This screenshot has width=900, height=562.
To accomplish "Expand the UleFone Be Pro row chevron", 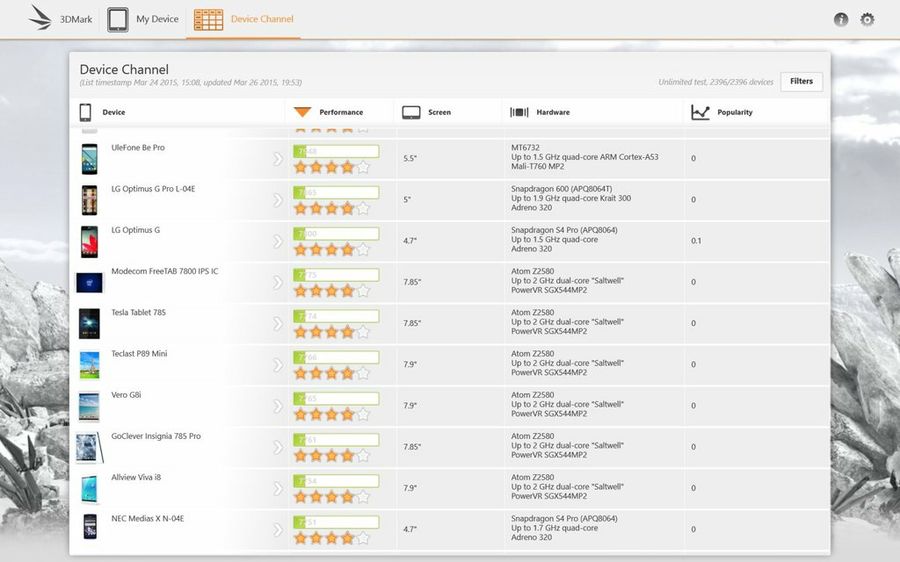I will pos(278,158).
